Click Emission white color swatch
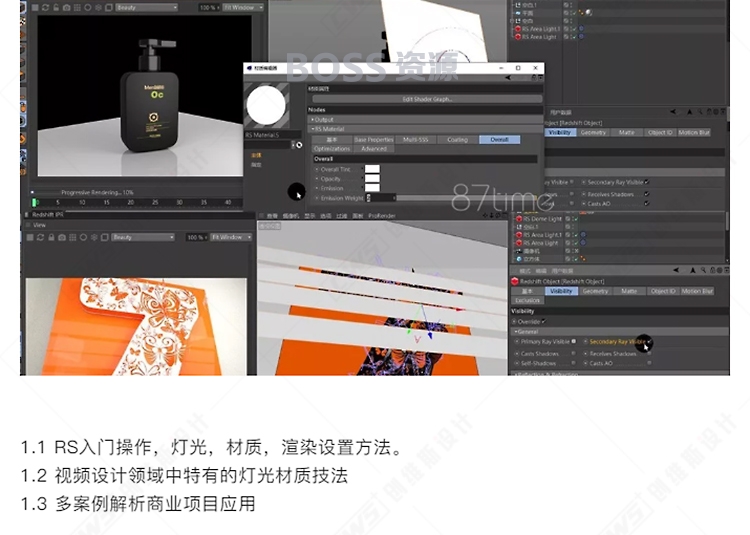This screenshot has height=535, width=750. (x=372, y=188)
